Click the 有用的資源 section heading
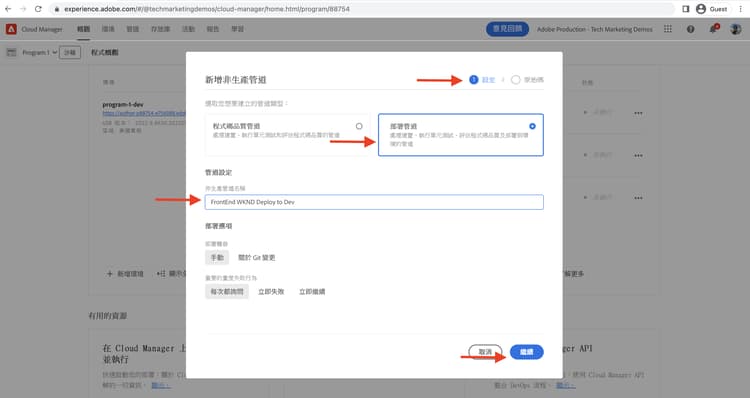Image resolution: width=750 pixels, height=398 pixels. point(108,316)
